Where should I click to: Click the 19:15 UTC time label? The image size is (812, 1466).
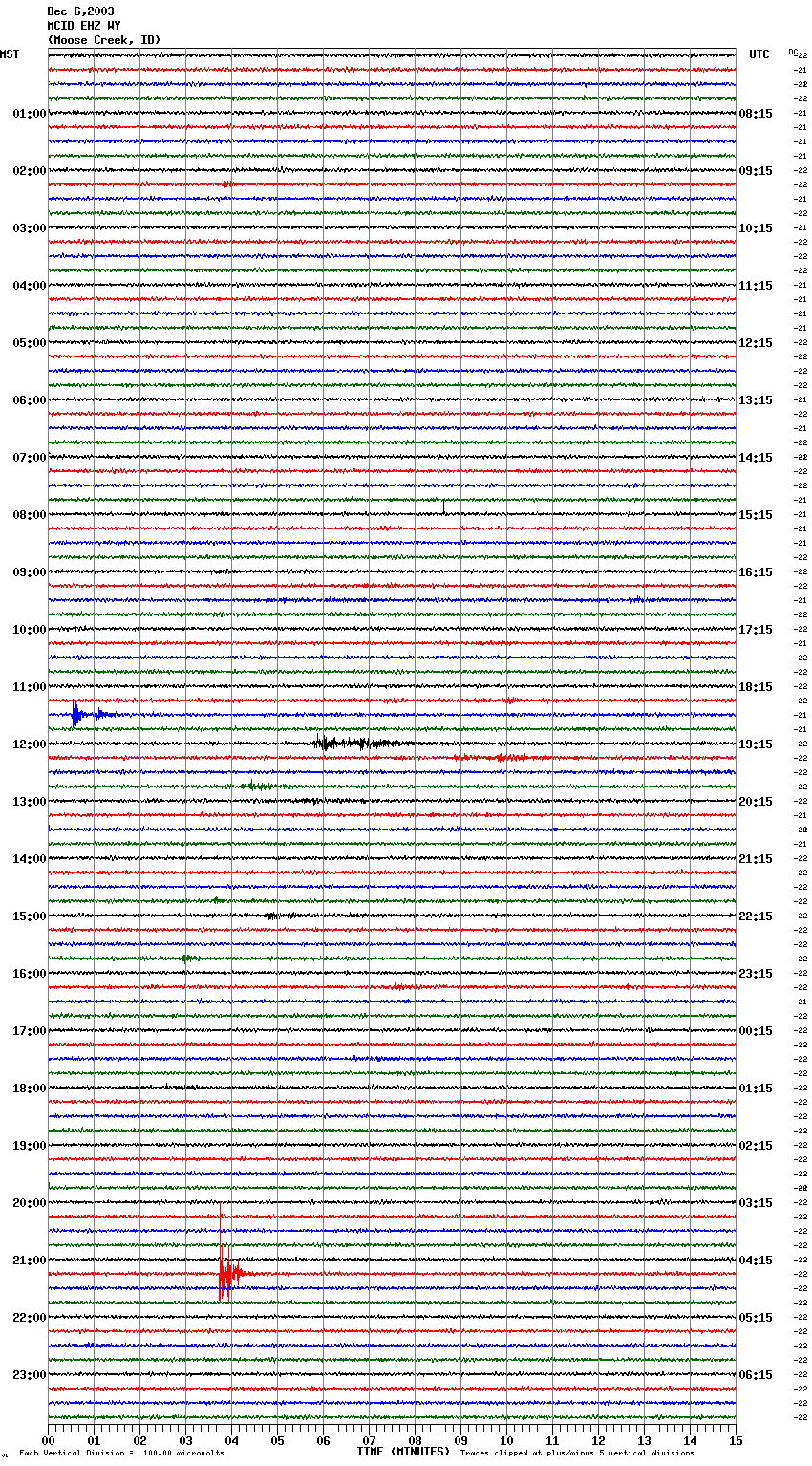click(x=756, y=744)
